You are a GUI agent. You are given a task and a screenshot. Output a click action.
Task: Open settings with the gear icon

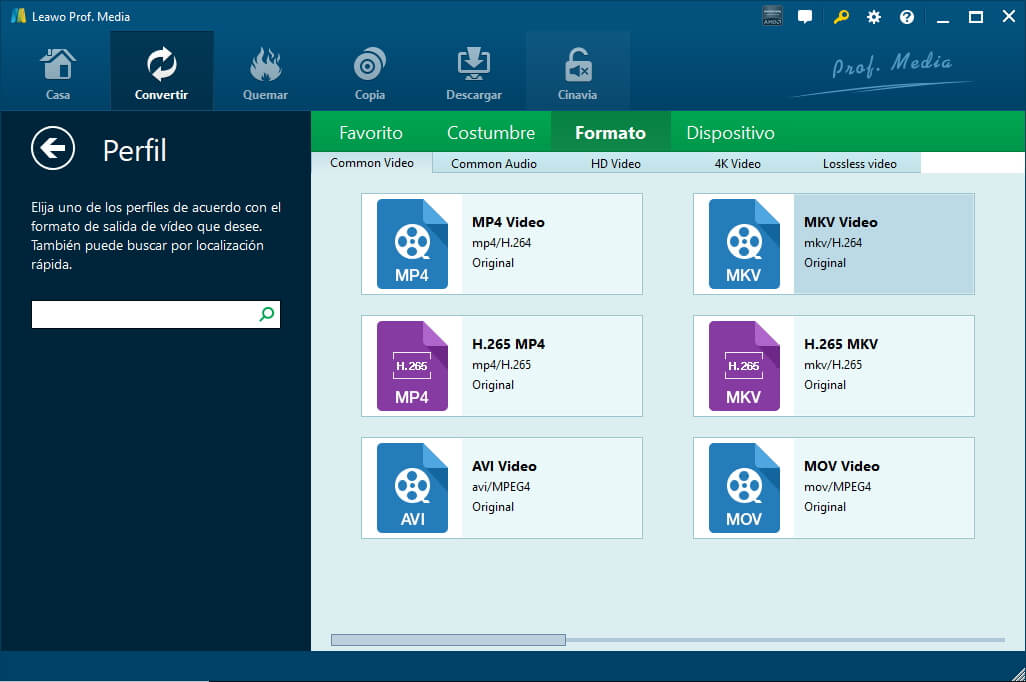coord(874,17)
